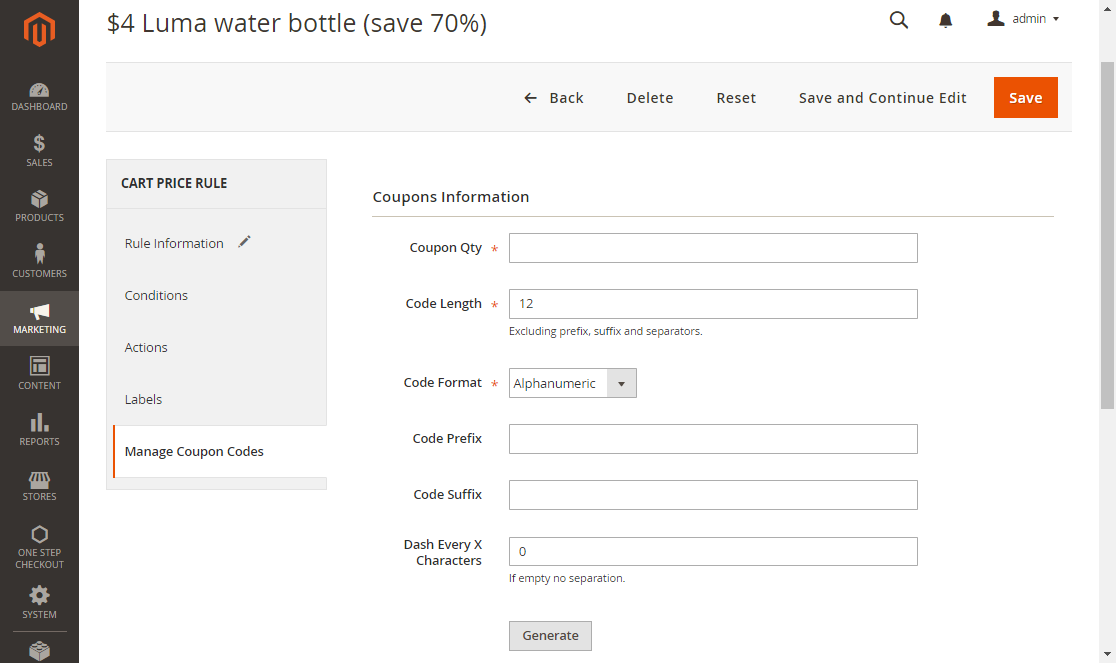Open the Code Format dropdown
The height and width of the screenshot is (663, 1116).
click(x=572, y=383)
